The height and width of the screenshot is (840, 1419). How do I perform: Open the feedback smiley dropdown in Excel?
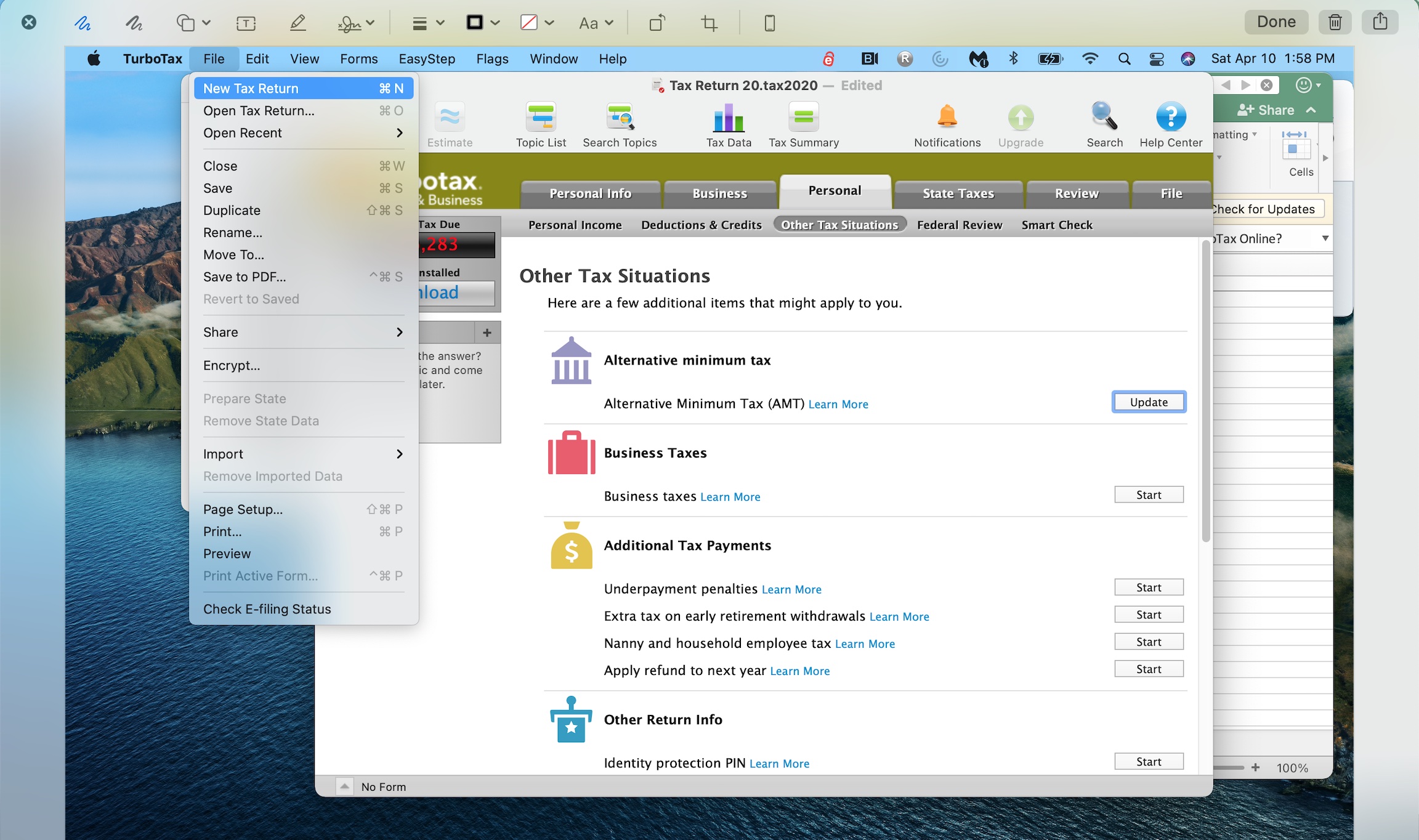[x=1308, y=85]
